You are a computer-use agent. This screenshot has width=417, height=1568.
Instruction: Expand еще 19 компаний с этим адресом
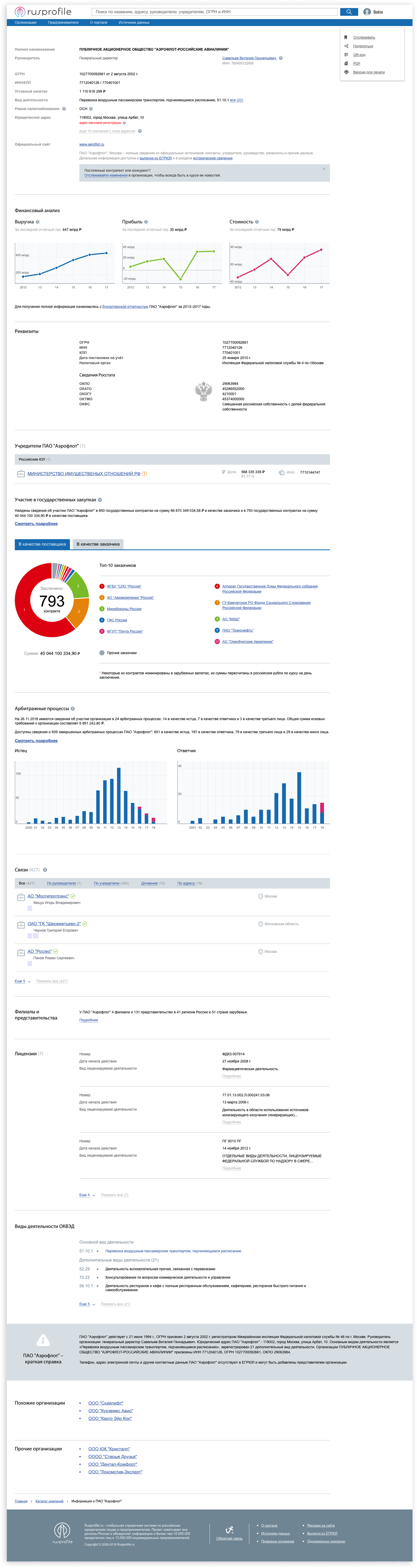[x=107, y=131]
